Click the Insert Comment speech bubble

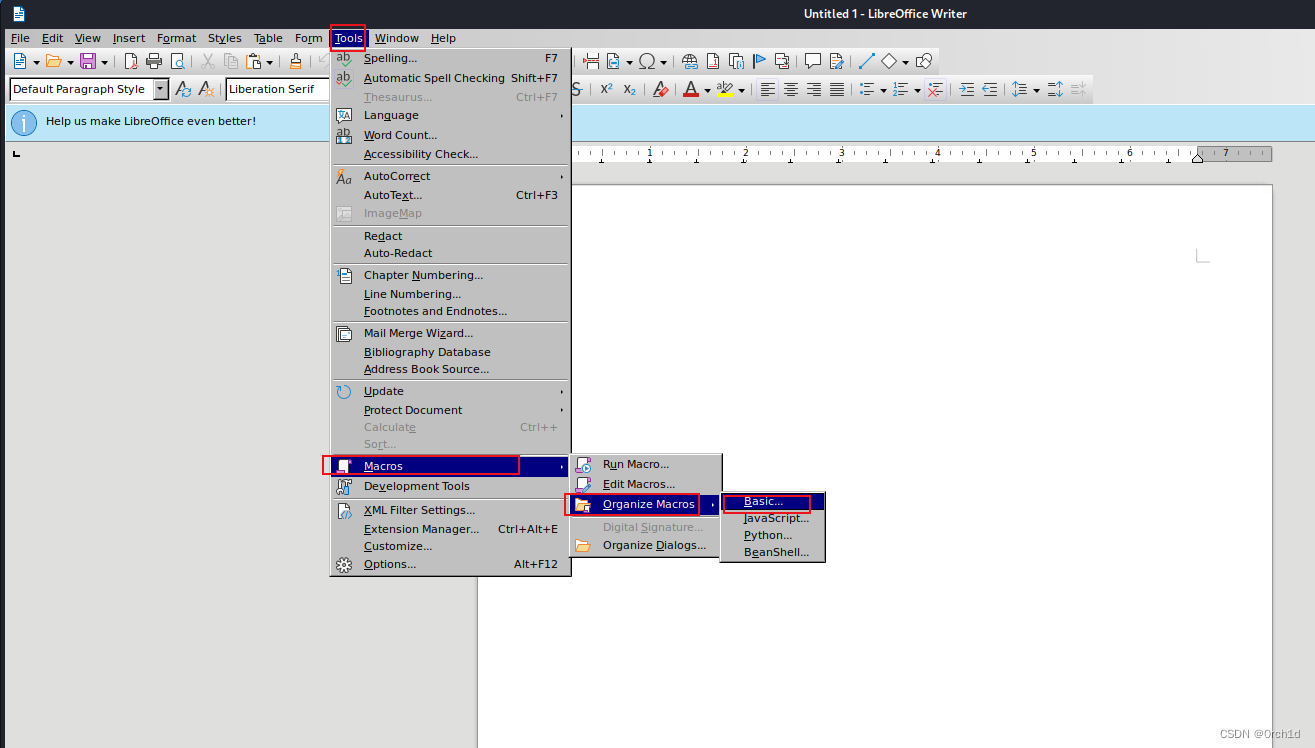[813, 62]
